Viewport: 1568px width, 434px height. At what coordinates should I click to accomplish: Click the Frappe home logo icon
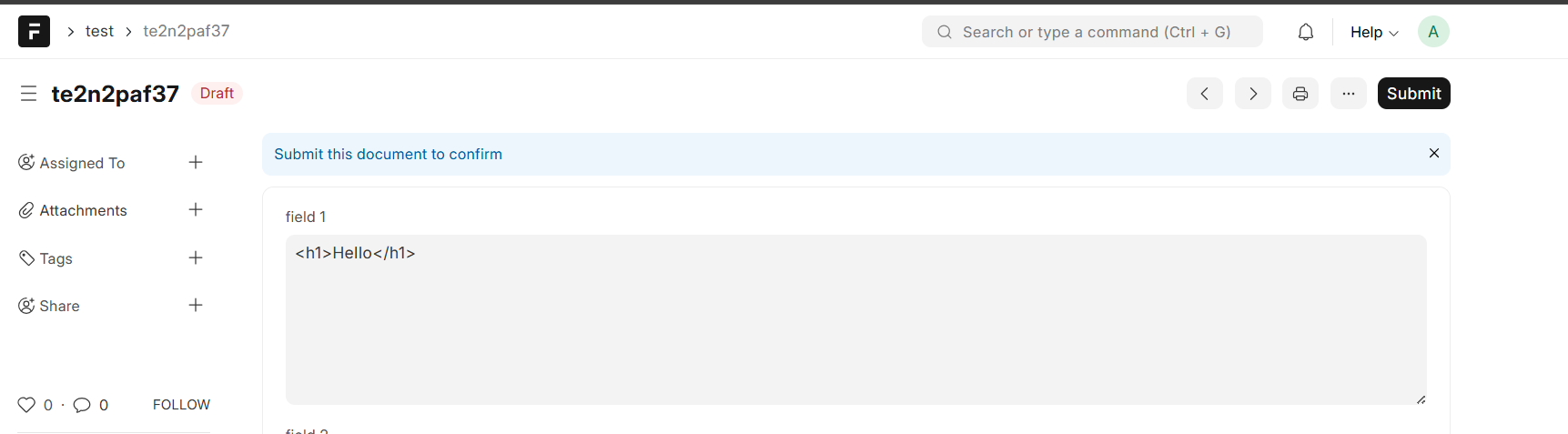pyautogui.click(x=34, y=32)
